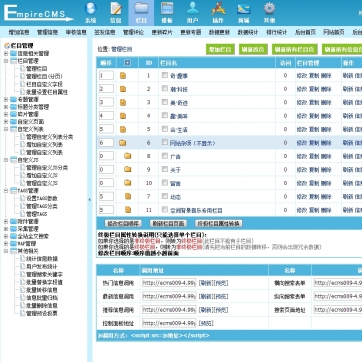Click the 热门信息调用 address field
This screenshot has width=362, height=362.
tap(169, 283)
